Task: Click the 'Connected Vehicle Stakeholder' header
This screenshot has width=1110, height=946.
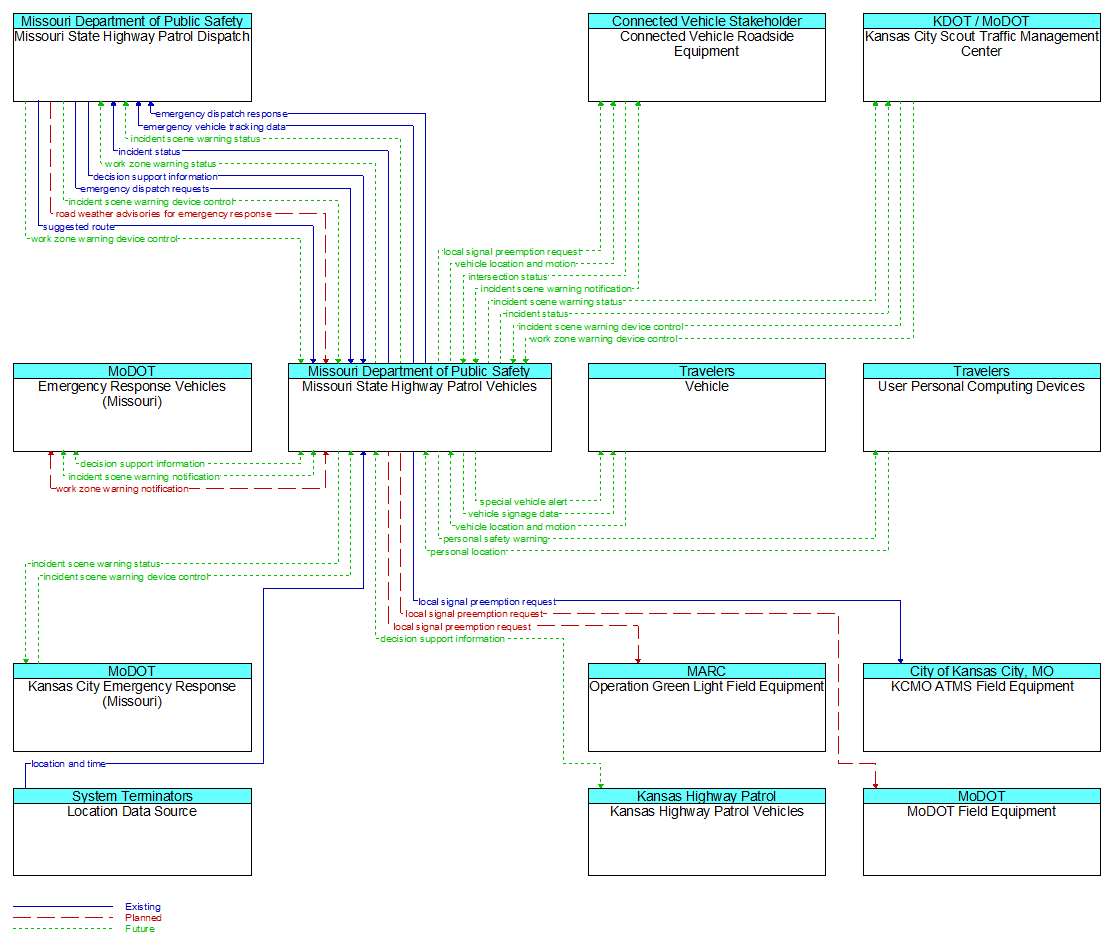Action: (706, 21)
